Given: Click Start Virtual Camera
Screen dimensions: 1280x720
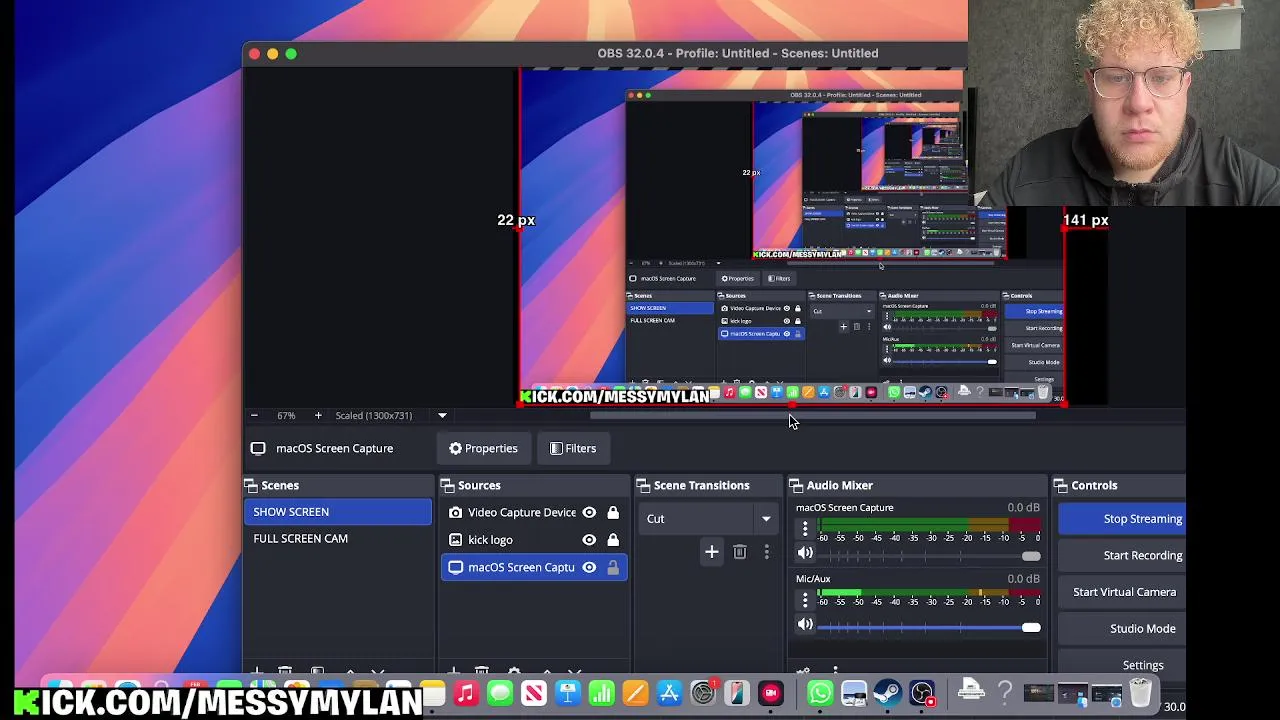Looking at the screenshot, I should coord(1122,592).
